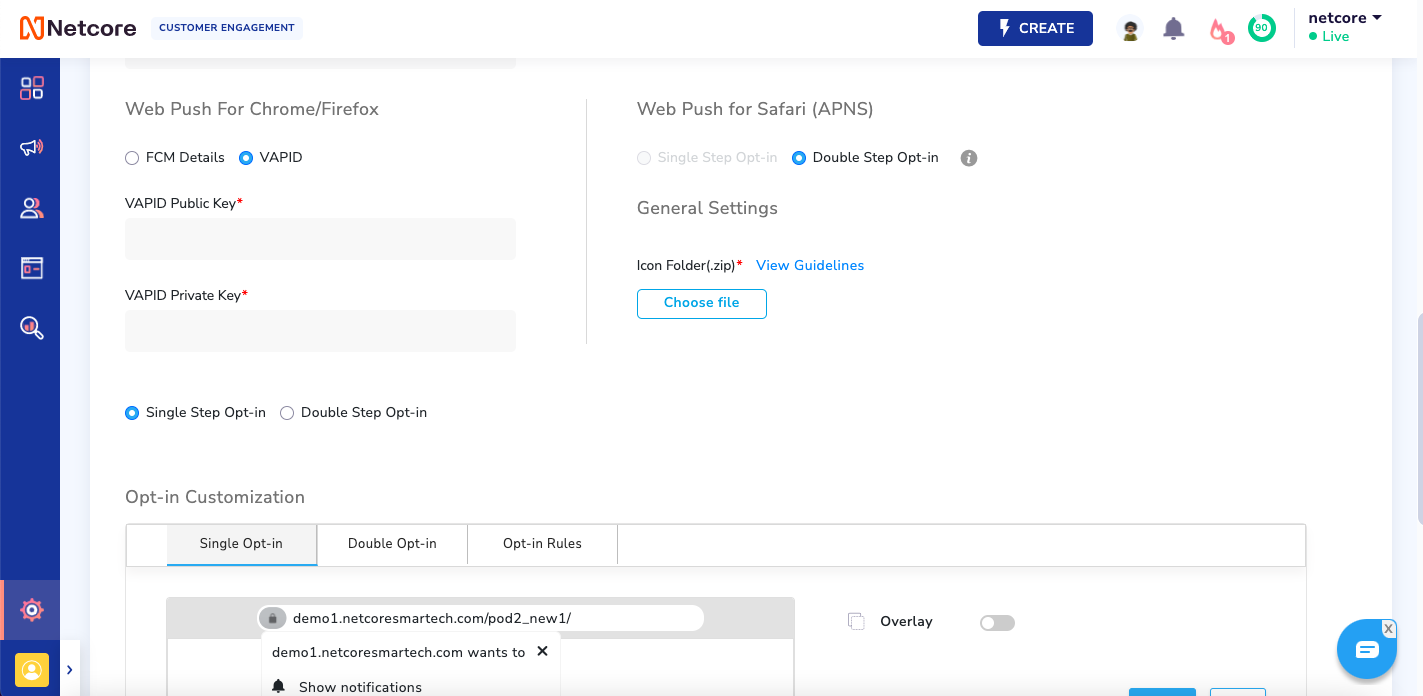This screenshot has height=696, width=1423.
Task: Close the chat widget with X
Action: 1388,628
